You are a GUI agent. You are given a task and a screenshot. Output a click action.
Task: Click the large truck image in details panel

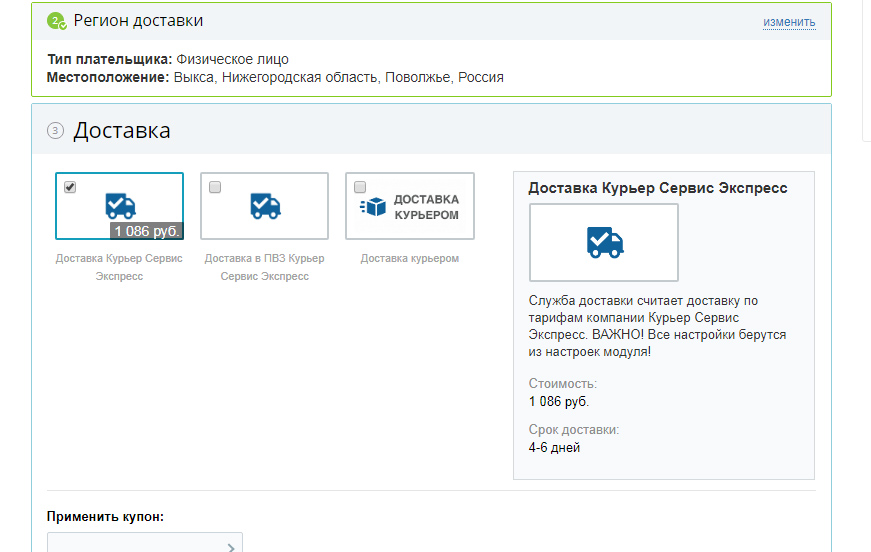click(x=604, y=242)
